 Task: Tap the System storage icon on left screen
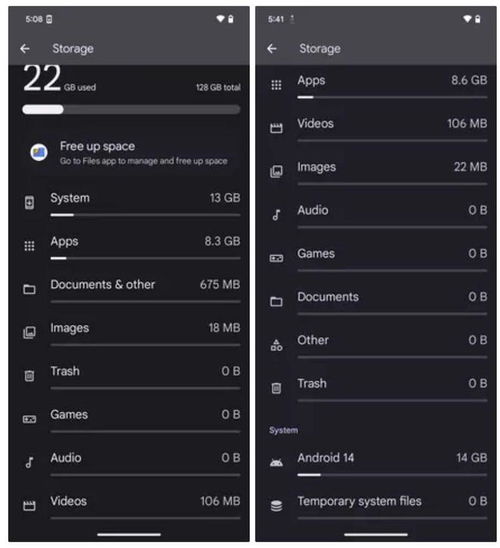coord(29,202)
